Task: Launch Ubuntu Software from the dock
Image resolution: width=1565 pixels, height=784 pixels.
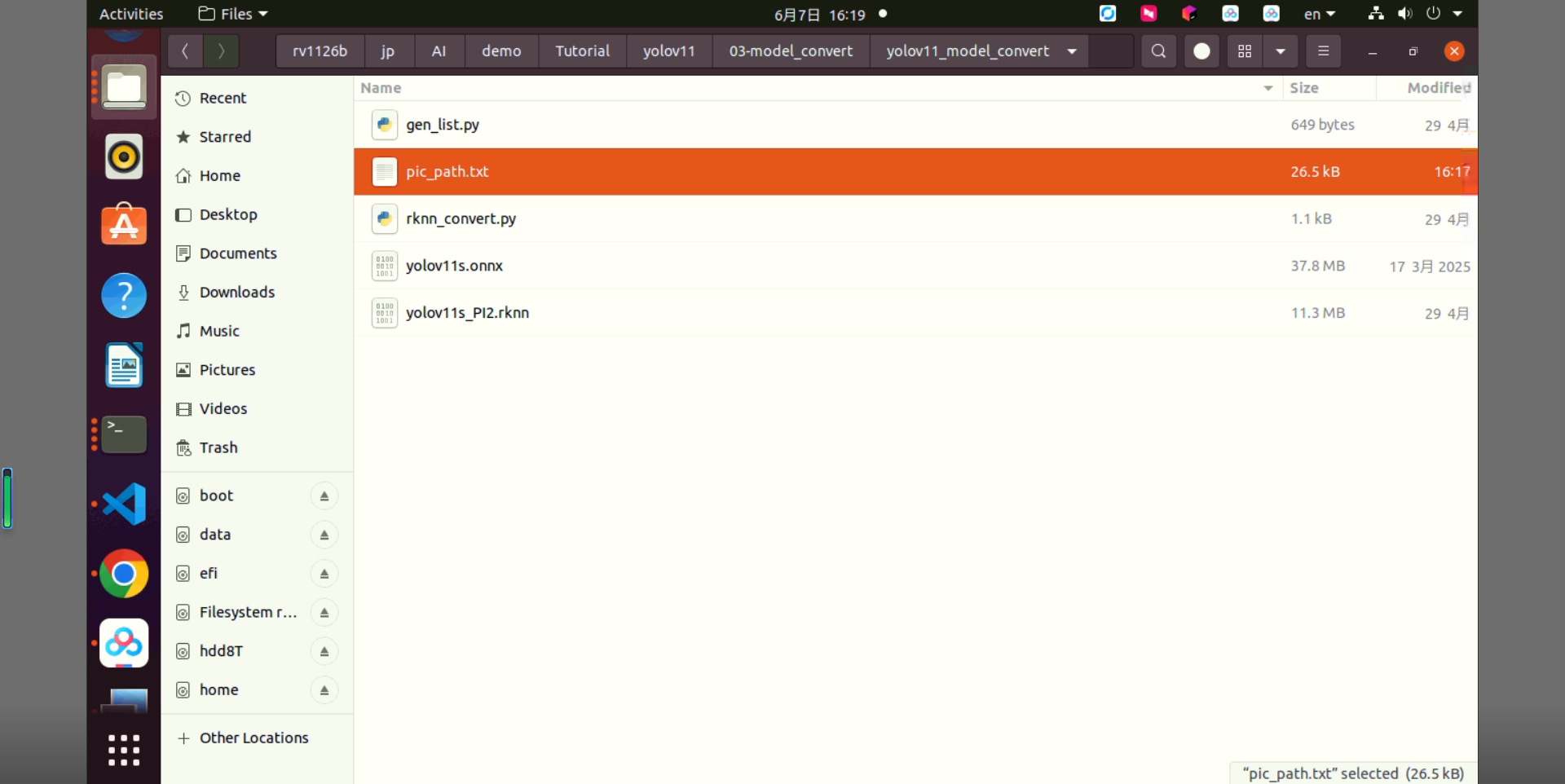Action: click(124, 224)
